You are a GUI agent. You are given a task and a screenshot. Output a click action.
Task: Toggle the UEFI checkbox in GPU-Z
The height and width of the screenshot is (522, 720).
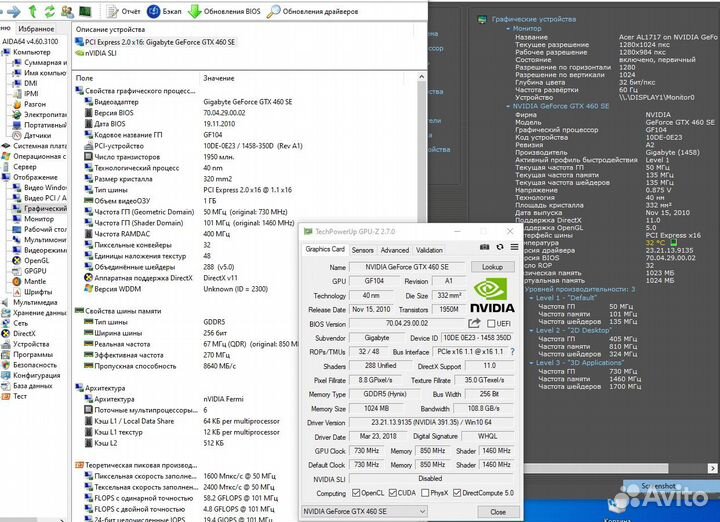point(491,324)
